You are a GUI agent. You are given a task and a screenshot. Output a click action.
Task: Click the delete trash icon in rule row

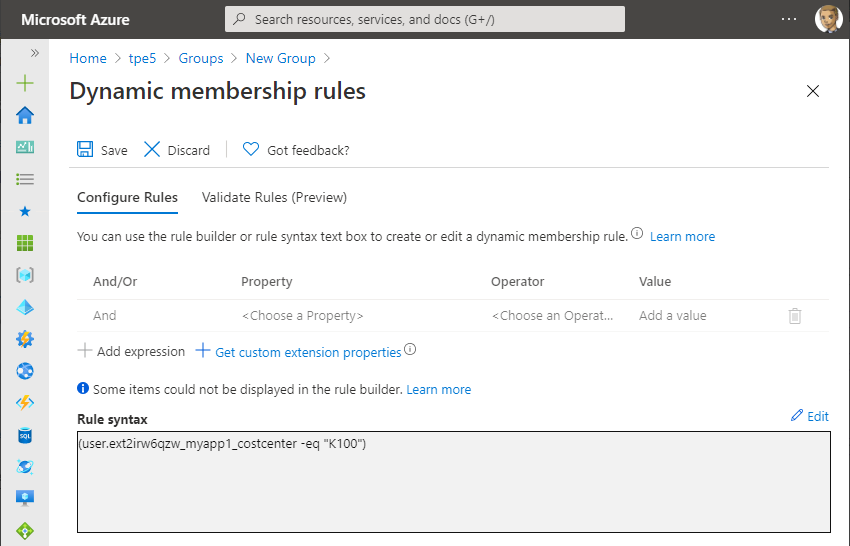795,316
